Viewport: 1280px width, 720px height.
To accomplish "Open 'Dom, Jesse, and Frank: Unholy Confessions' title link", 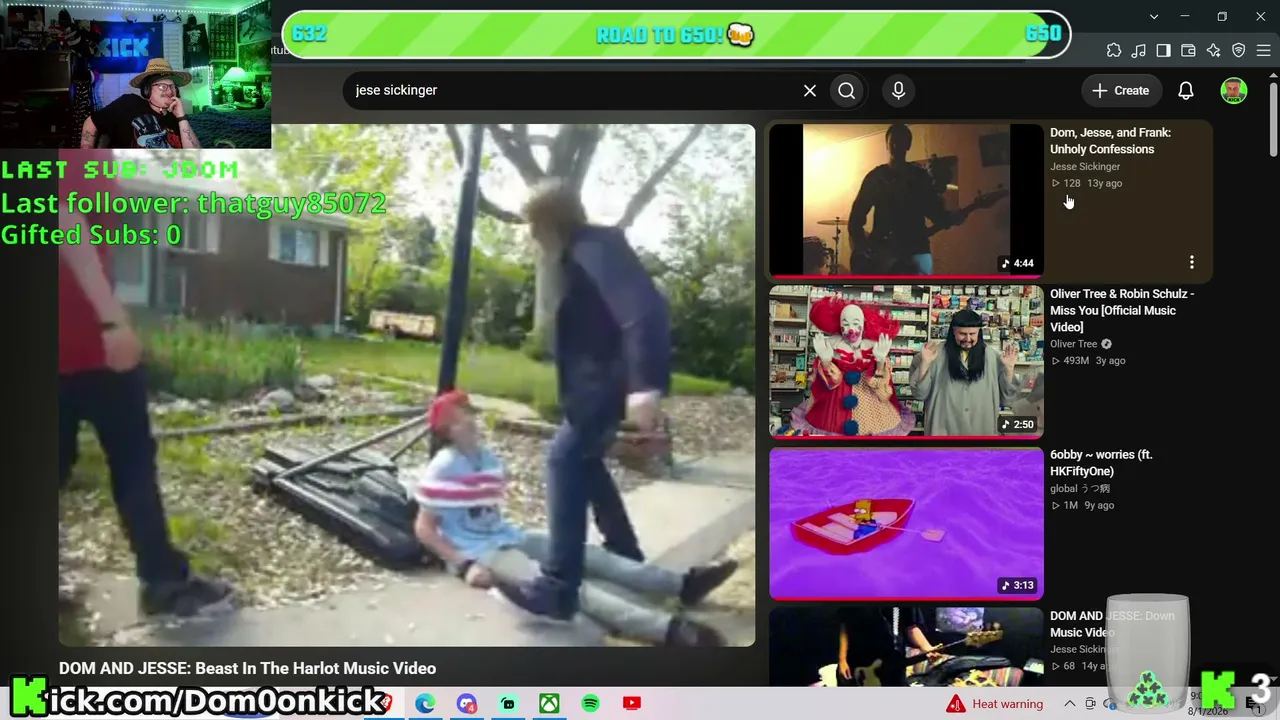I will click(x=1110, y=141).
